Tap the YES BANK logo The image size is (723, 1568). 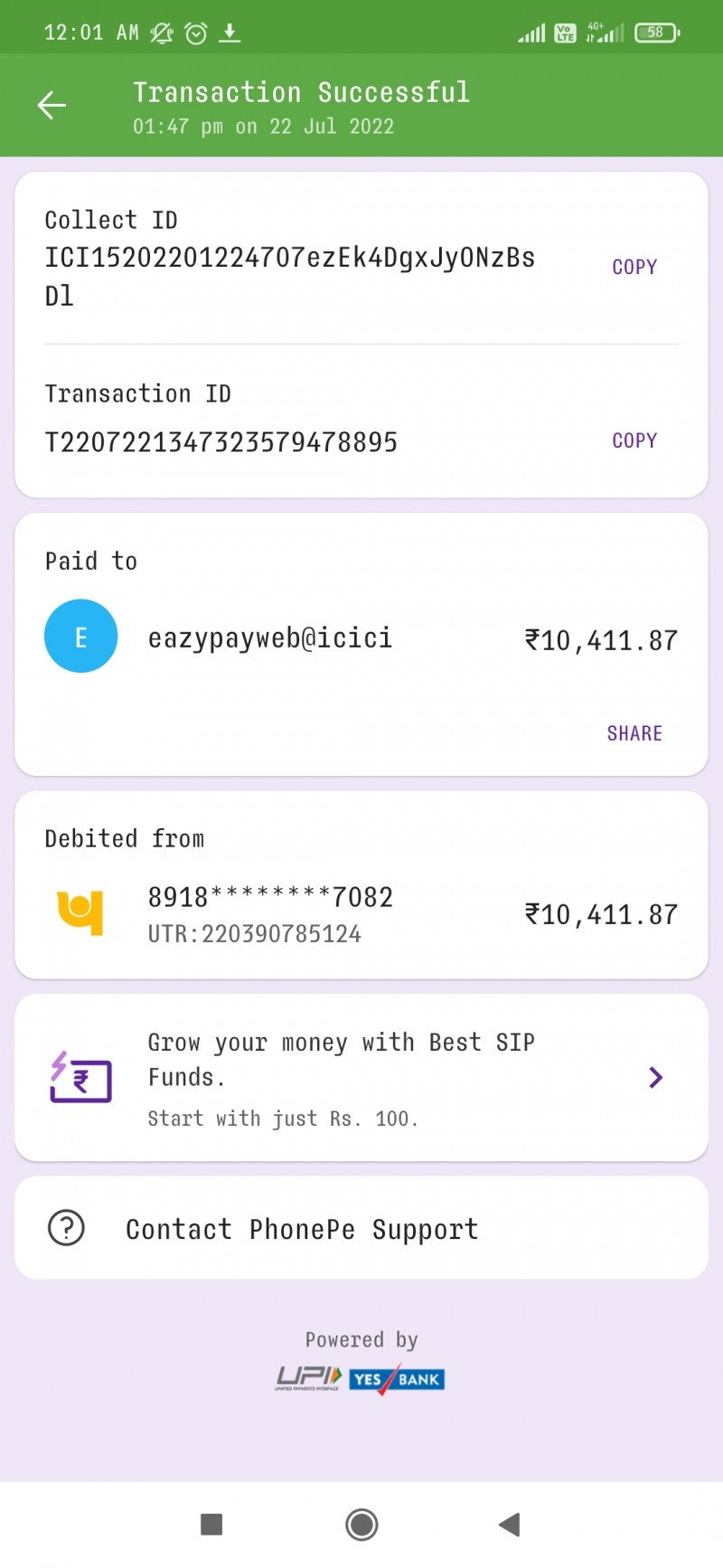coord(397,1379)
